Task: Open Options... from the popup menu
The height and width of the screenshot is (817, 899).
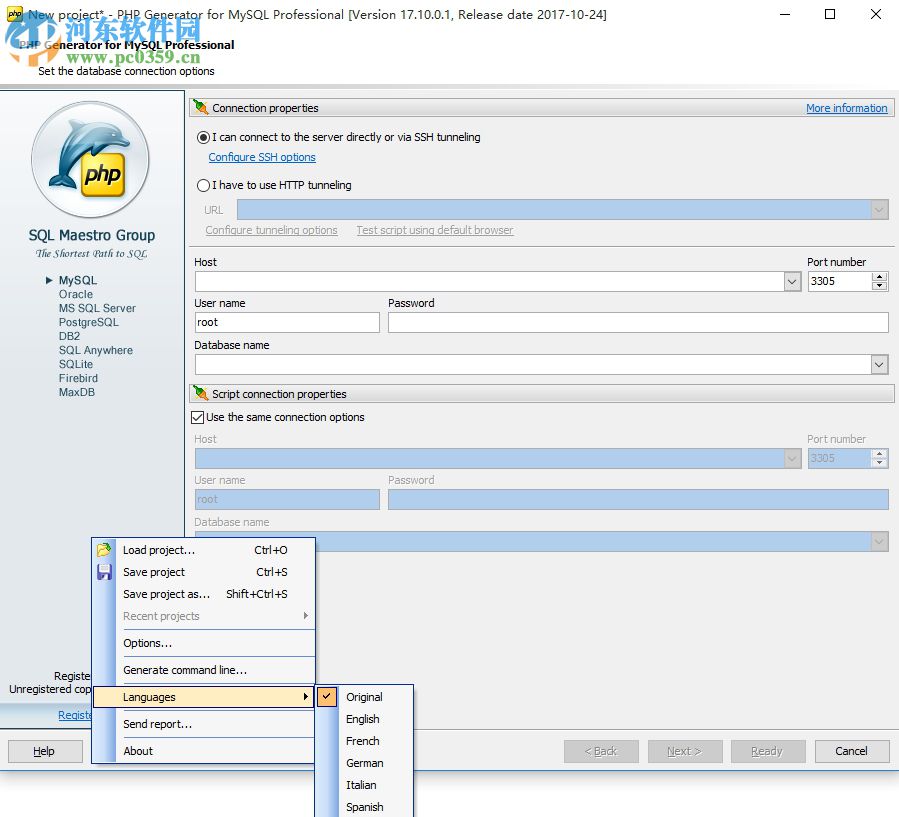Action: click(x=147, y=643)
